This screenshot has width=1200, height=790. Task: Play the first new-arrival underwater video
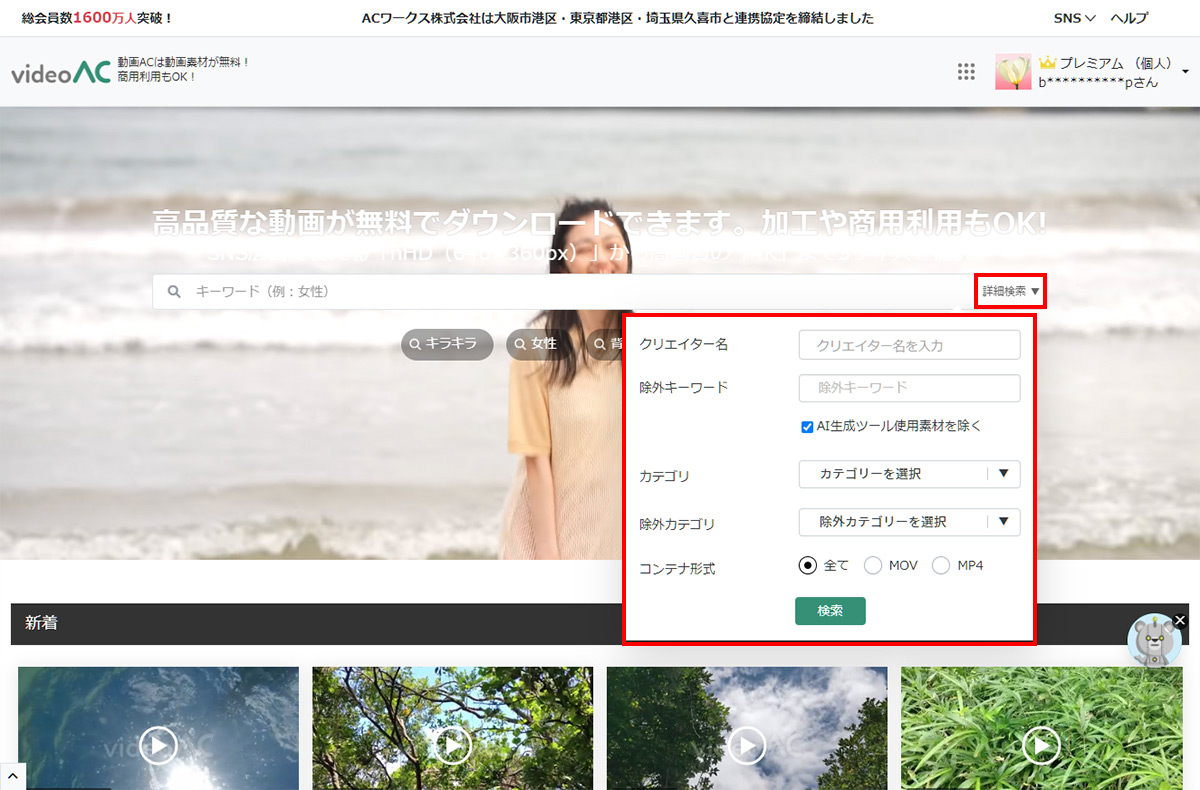pyautogui.click(x=158, y=745)
